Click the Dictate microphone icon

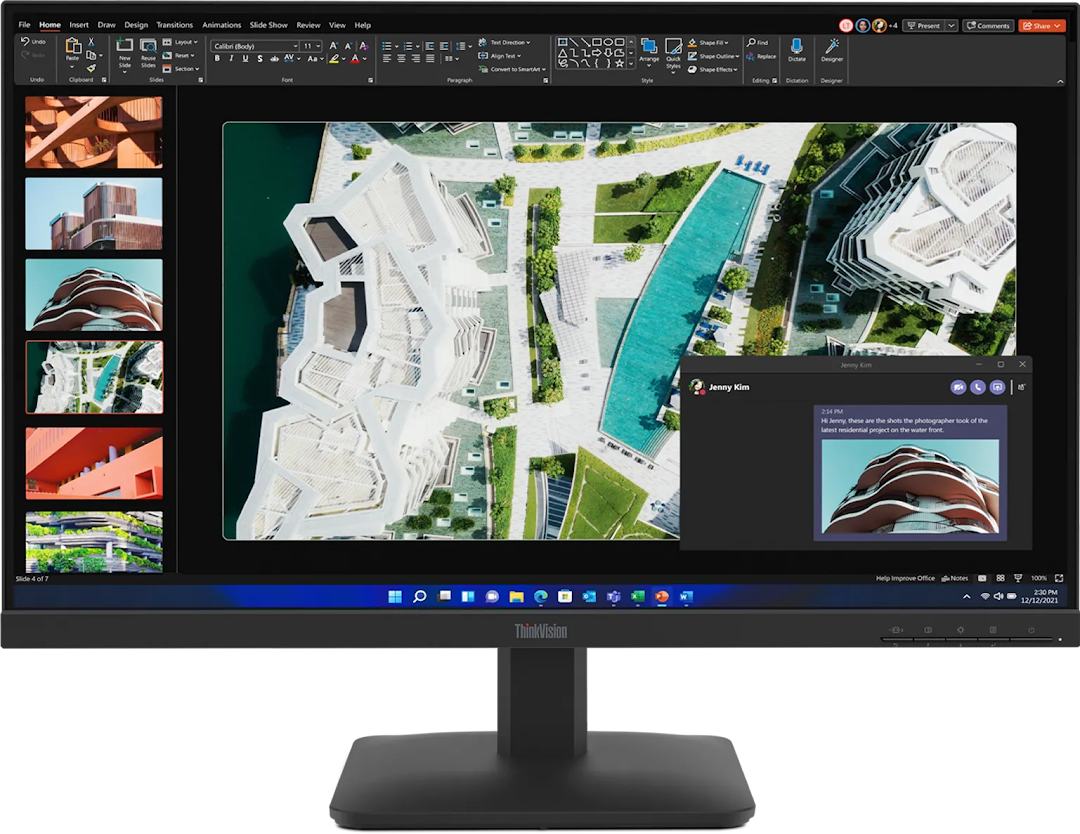click(796, 47)
